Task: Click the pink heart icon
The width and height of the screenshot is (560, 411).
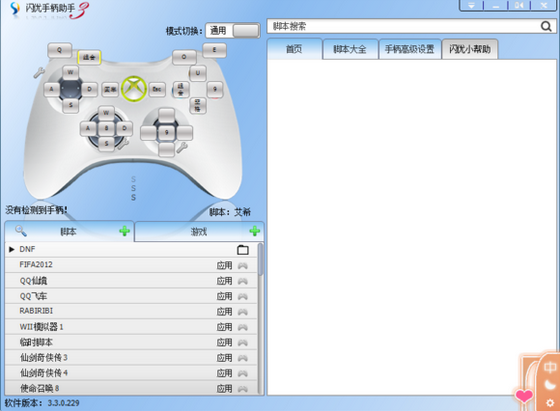Action: tap(524, 396)
